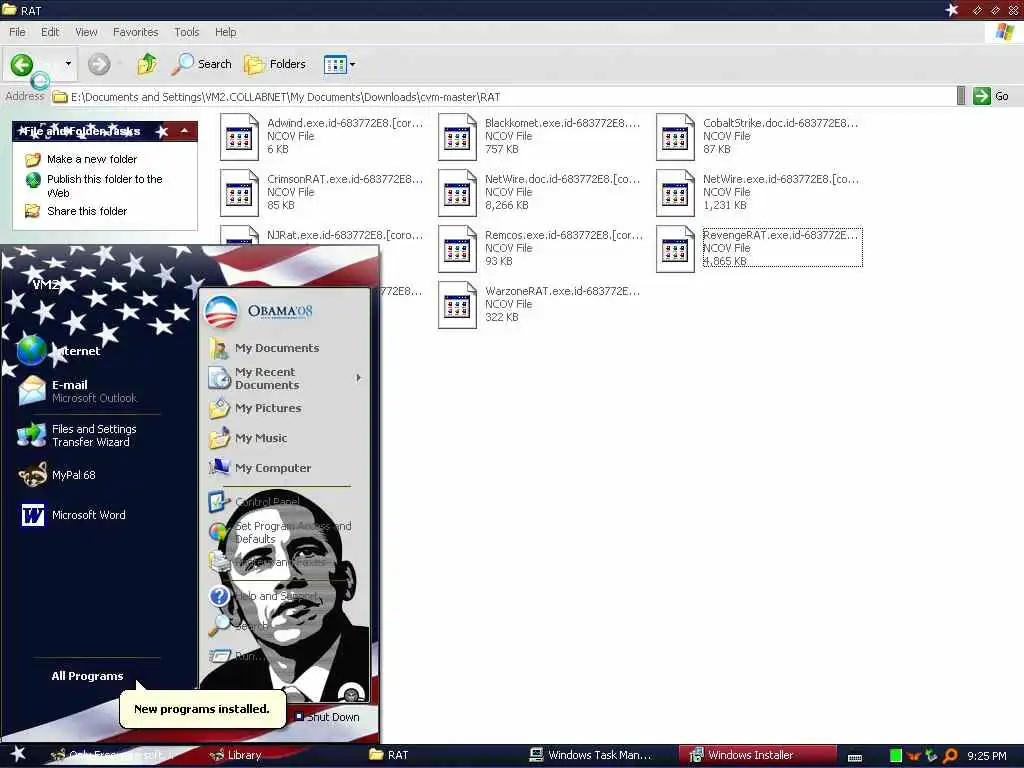The width and height of the screenshot is (1024, 768).
Task: Click Share this folder
Action: (x=87, y=211)
